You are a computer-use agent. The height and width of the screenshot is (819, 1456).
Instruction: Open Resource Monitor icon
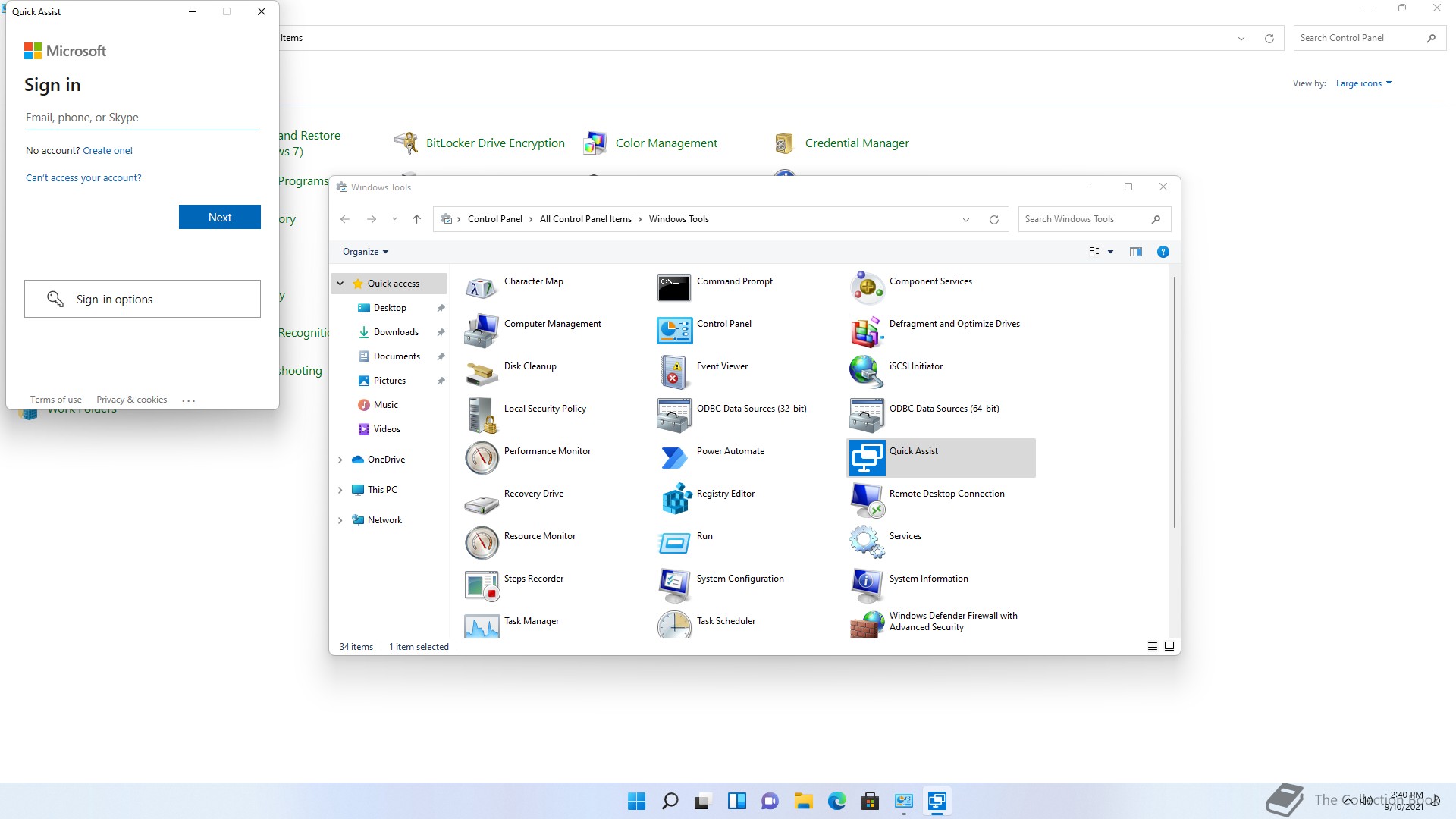[x=482, y=543]
